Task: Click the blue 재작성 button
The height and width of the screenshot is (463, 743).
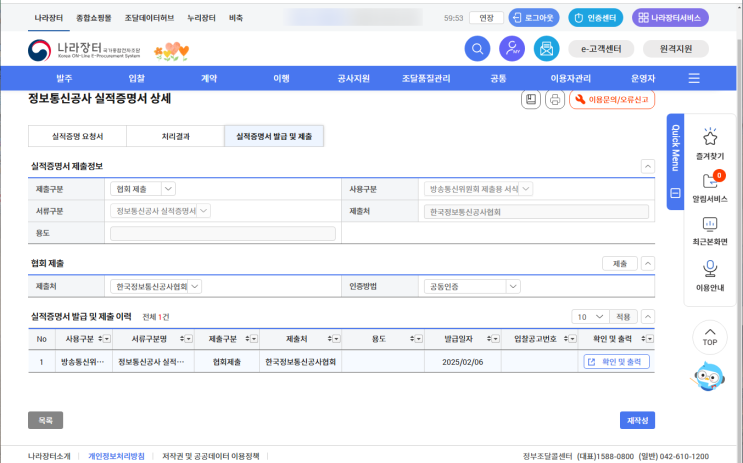Action: pyautogui.click(x=637, y=420)
